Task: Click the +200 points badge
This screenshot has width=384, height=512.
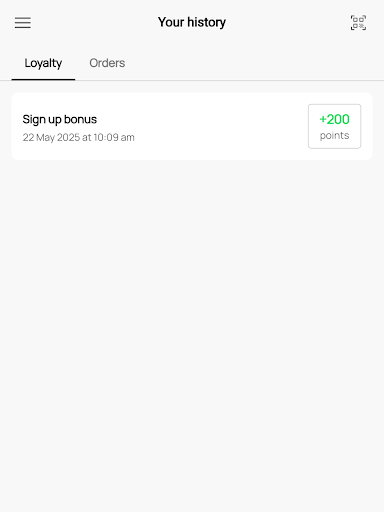Action: pos(334,126)
